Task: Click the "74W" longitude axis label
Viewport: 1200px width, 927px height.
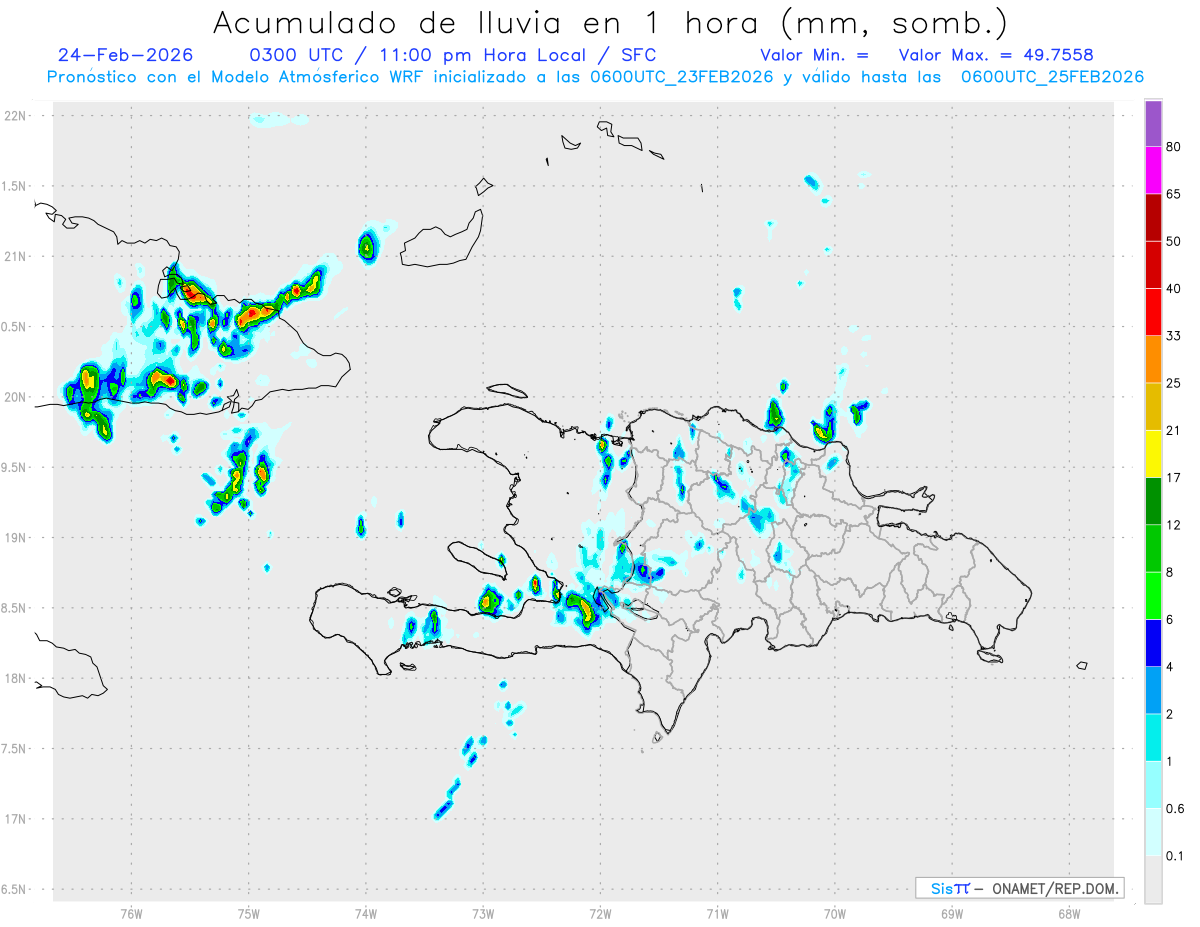Action: tap(366, 913)
